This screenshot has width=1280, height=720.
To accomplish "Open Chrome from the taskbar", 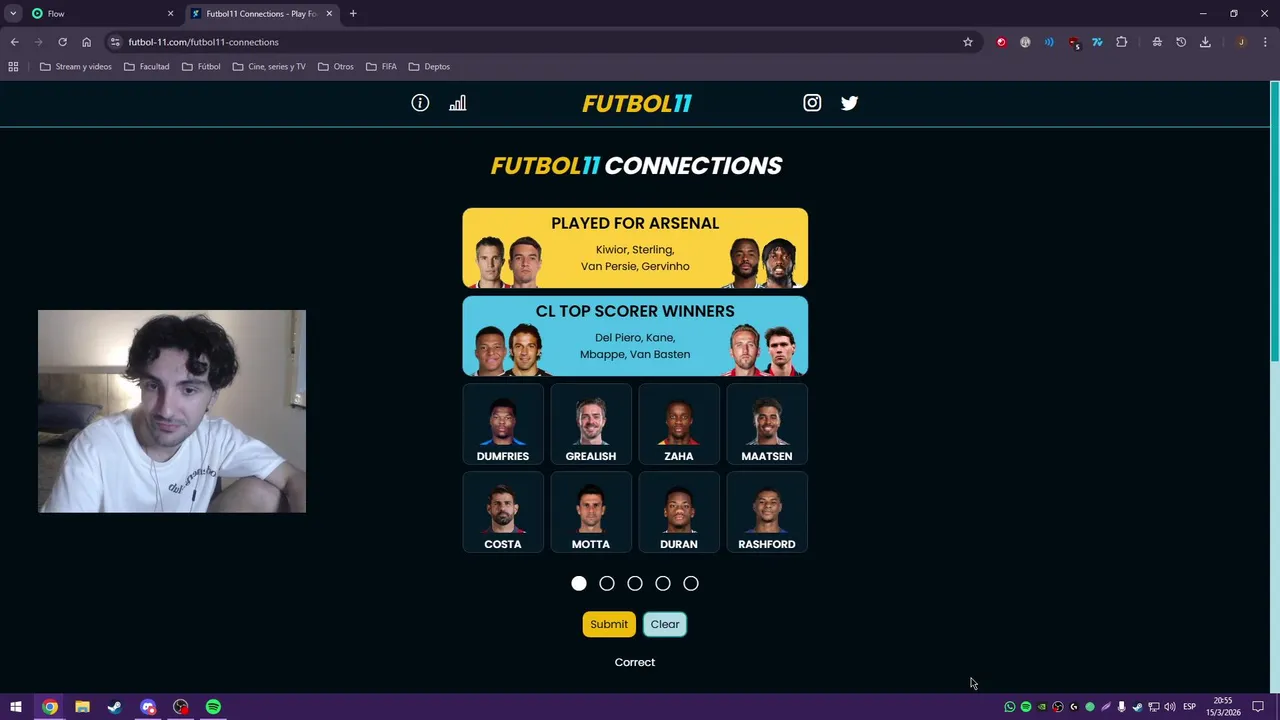I will coord(49,707).
